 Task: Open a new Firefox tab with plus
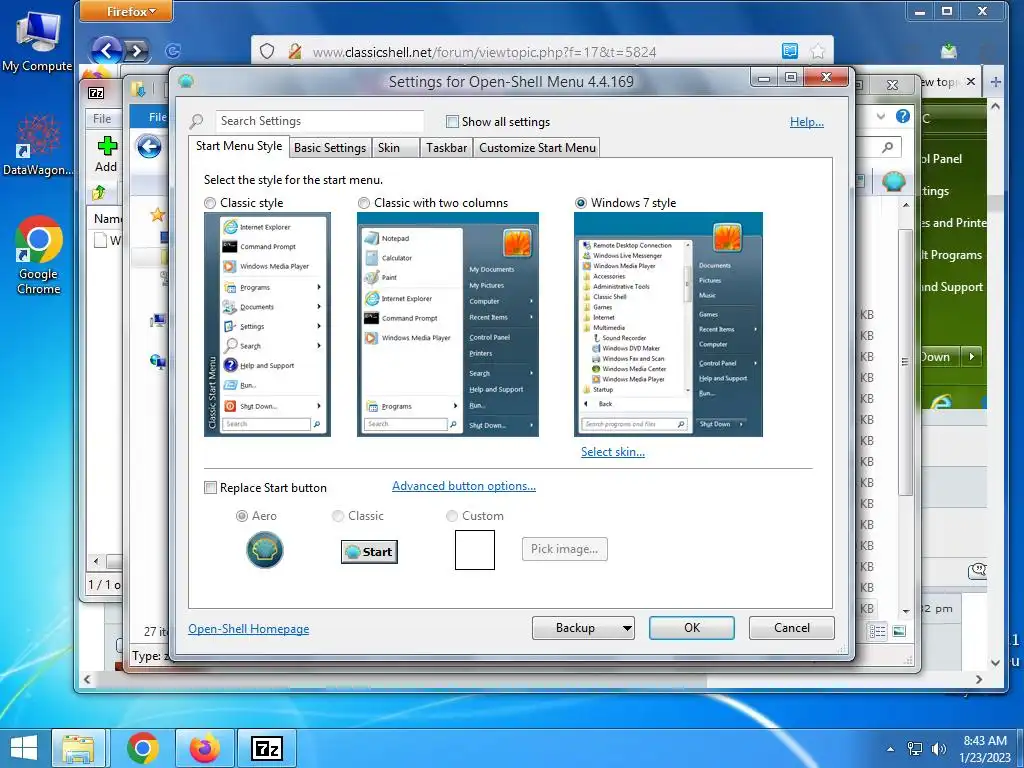995,82
